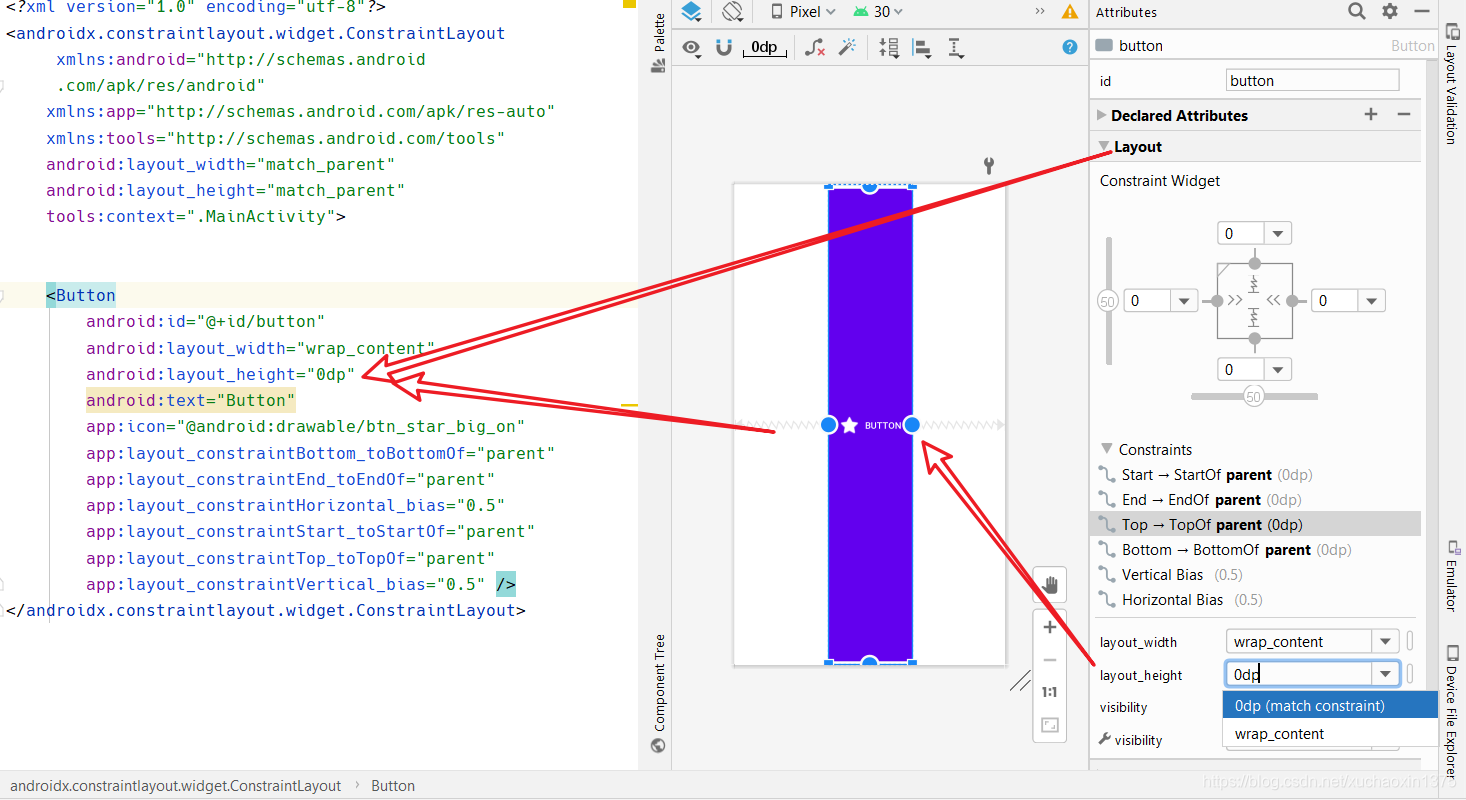Screen dimensions: 1466x800
Task: Toggle autoconnect magnet icon
Action: coord(725,47)
